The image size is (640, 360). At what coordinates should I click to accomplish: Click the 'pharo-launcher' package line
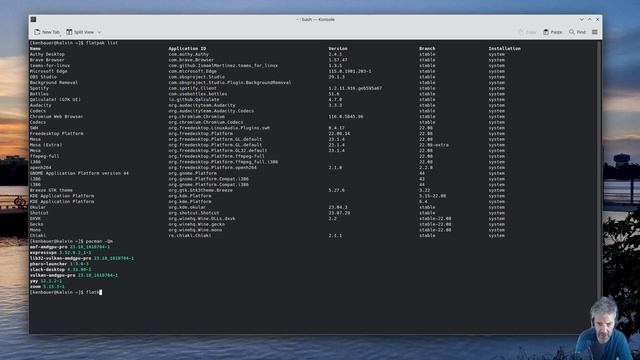click(59, 264)
